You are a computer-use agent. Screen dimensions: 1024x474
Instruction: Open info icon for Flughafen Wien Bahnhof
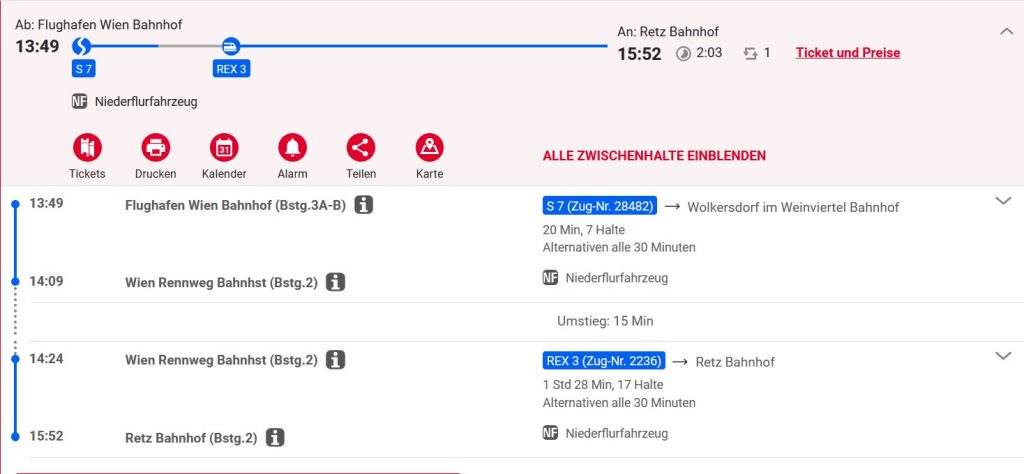[x=364, y=205]
